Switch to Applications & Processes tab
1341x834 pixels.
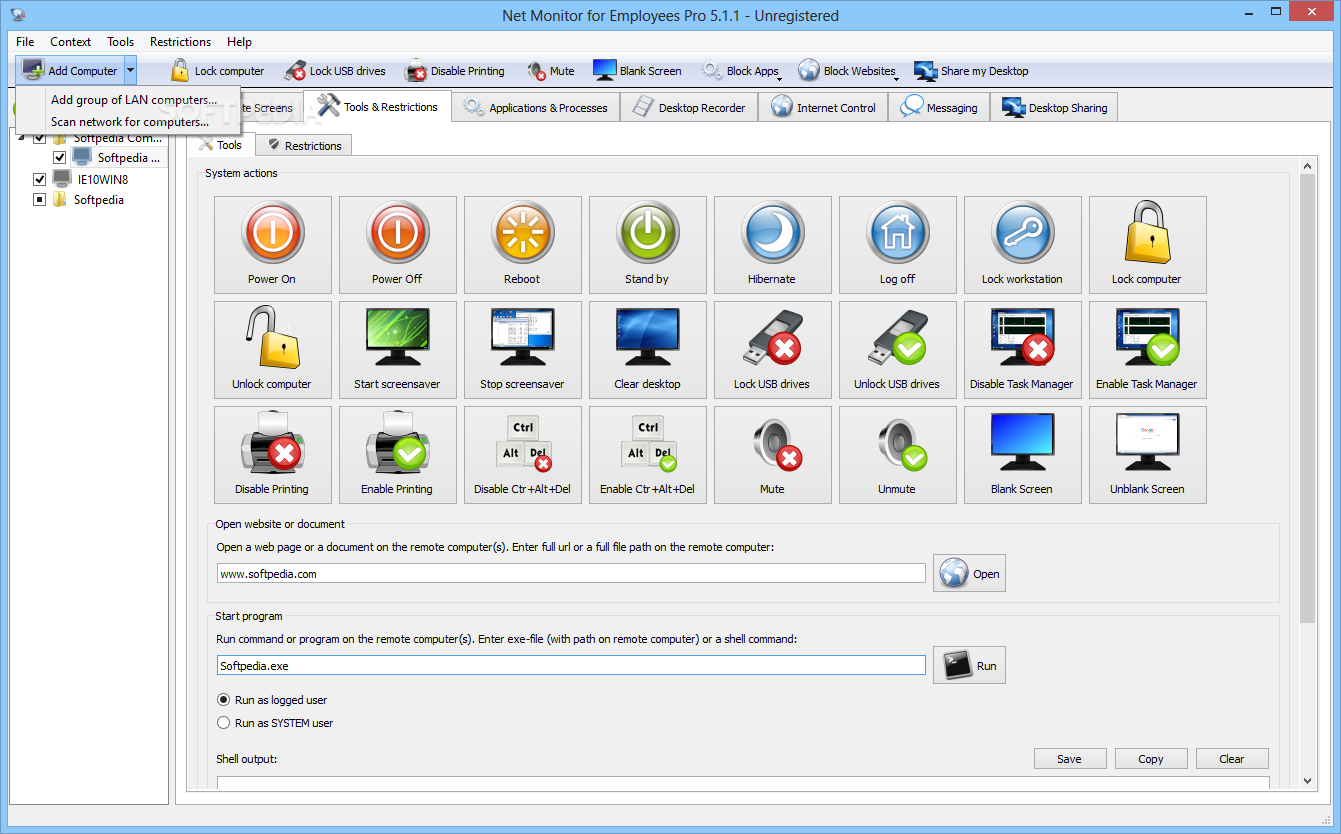[536, 108]
